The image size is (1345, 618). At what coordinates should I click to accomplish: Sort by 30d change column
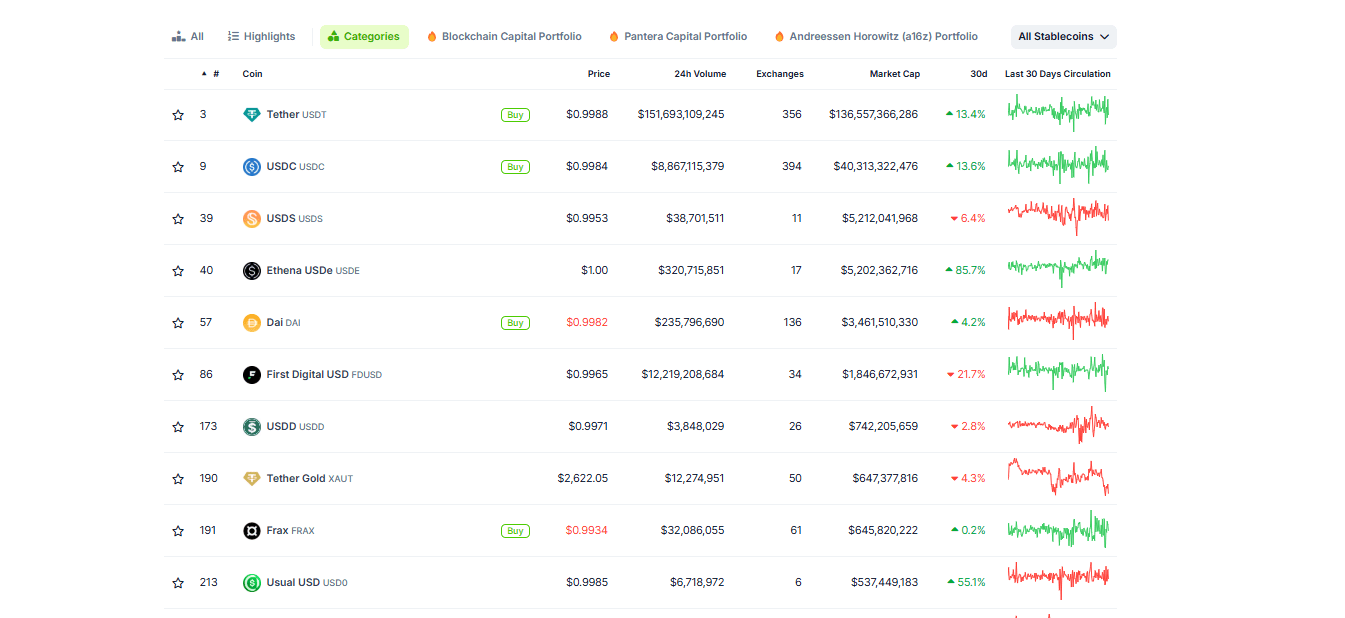point(979,74)
